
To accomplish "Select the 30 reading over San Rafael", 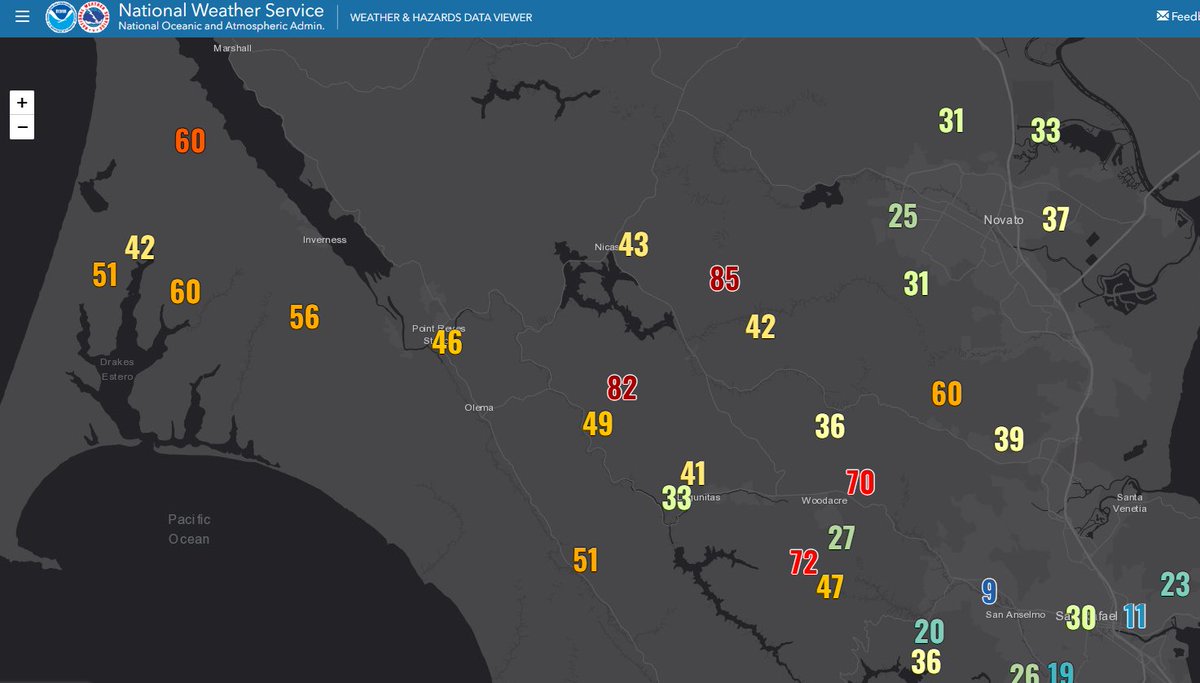I will coord(1081,618).
